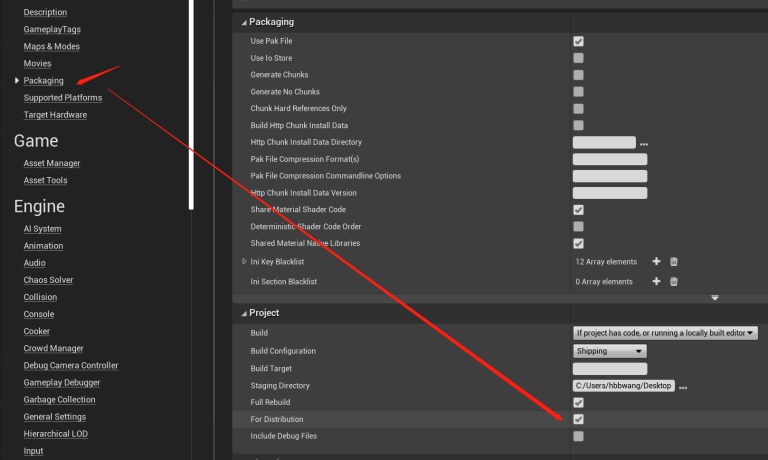The width and height of the screenshot is (768, 460).
Task: Open Build Configuration Shipping dropdown
Action: pos(610,351)
